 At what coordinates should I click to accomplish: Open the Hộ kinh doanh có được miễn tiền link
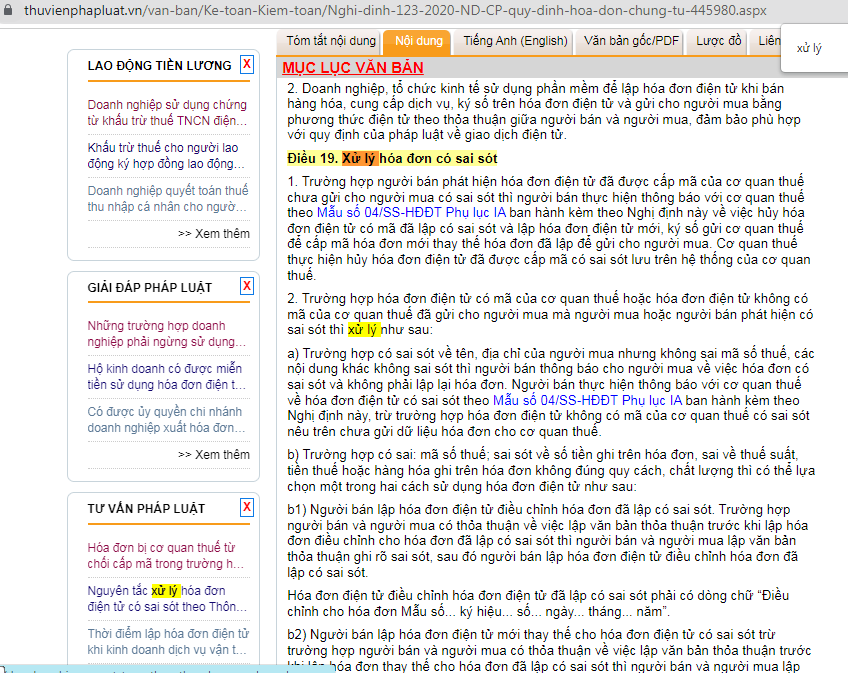[x=167, y=376]
